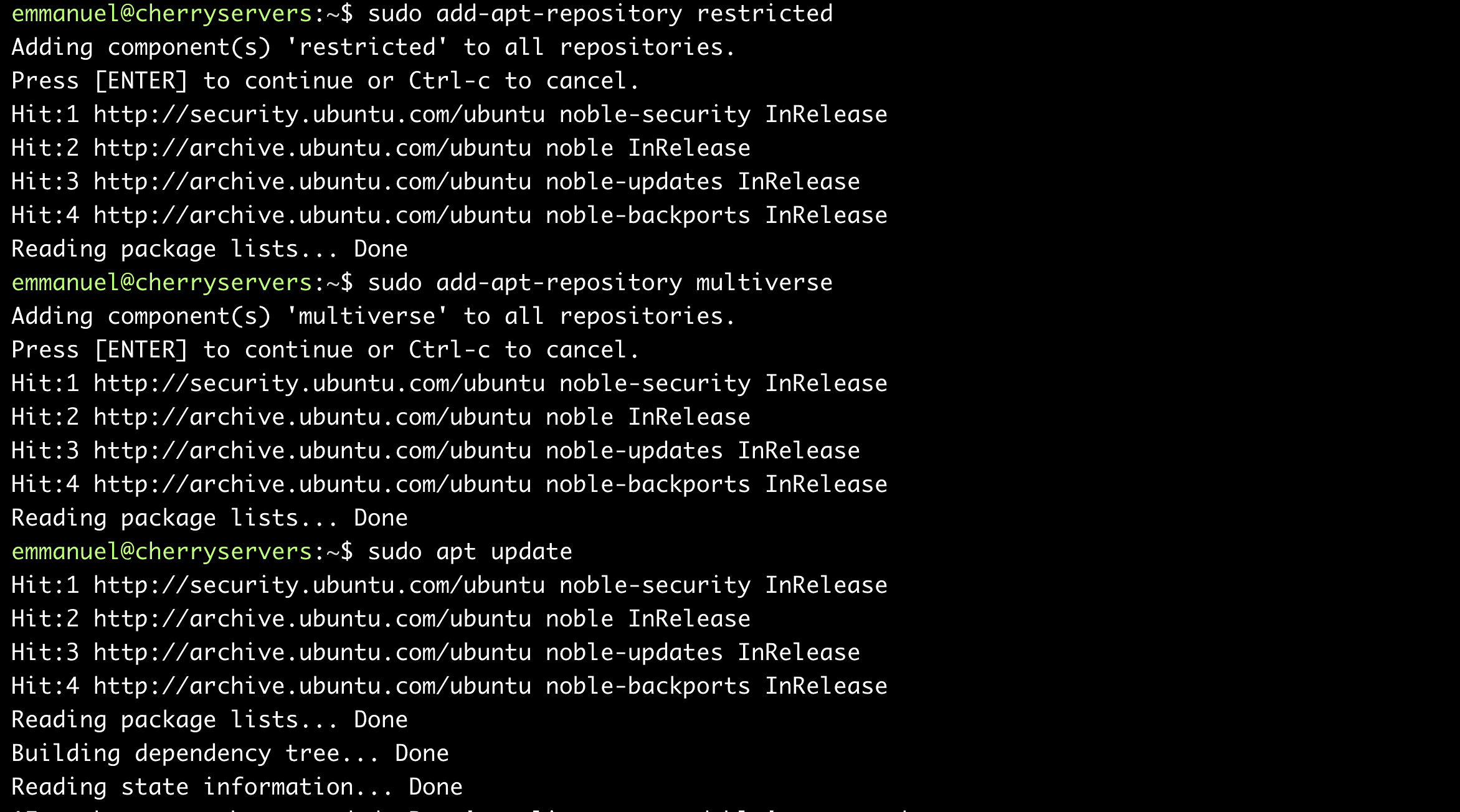Click the quoted word 'restricted' in the output

(366, 47)
